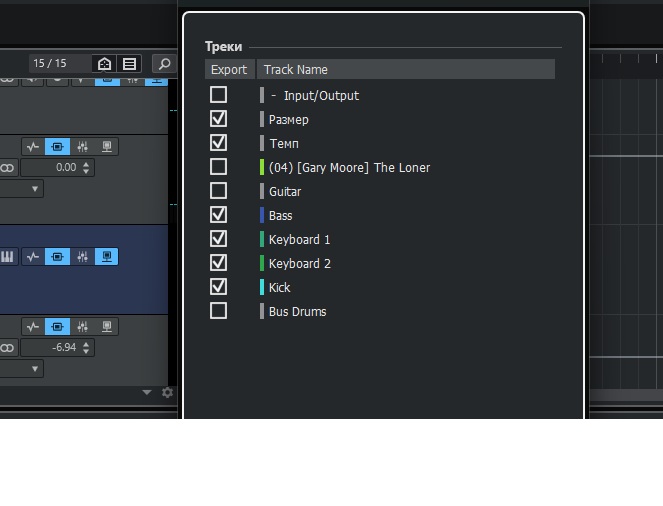Viewport: 663px width, 506px height.
Task: Click EQ sliders icon on -6.94 volume track
Action: click(x=82, y=327)
